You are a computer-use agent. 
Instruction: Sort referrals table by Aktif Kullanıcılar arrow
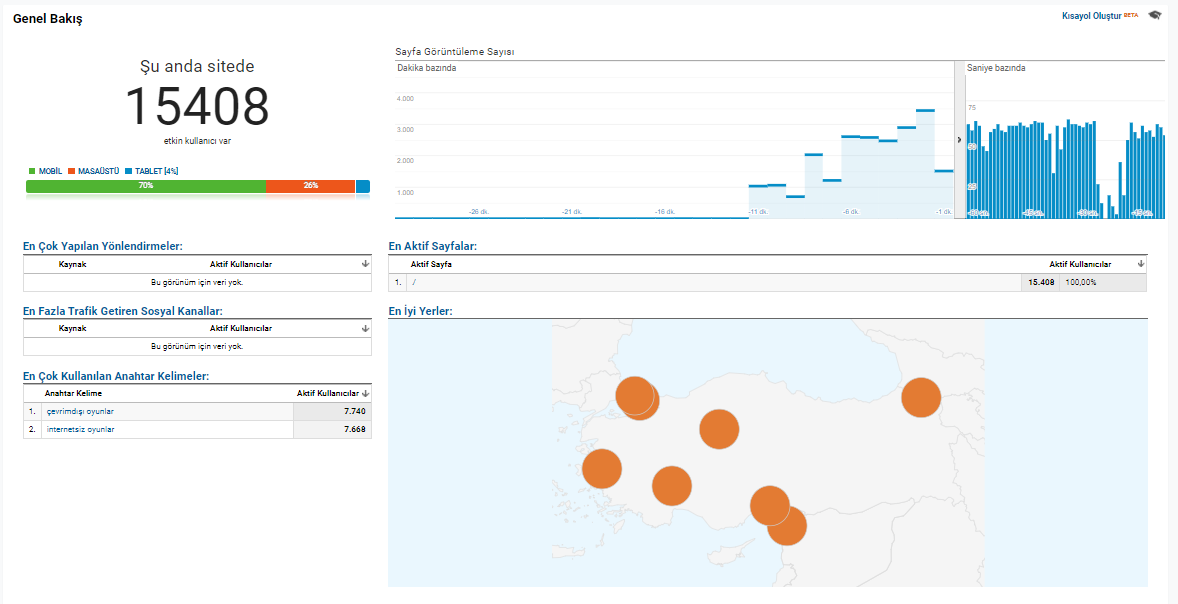[365, 264]
